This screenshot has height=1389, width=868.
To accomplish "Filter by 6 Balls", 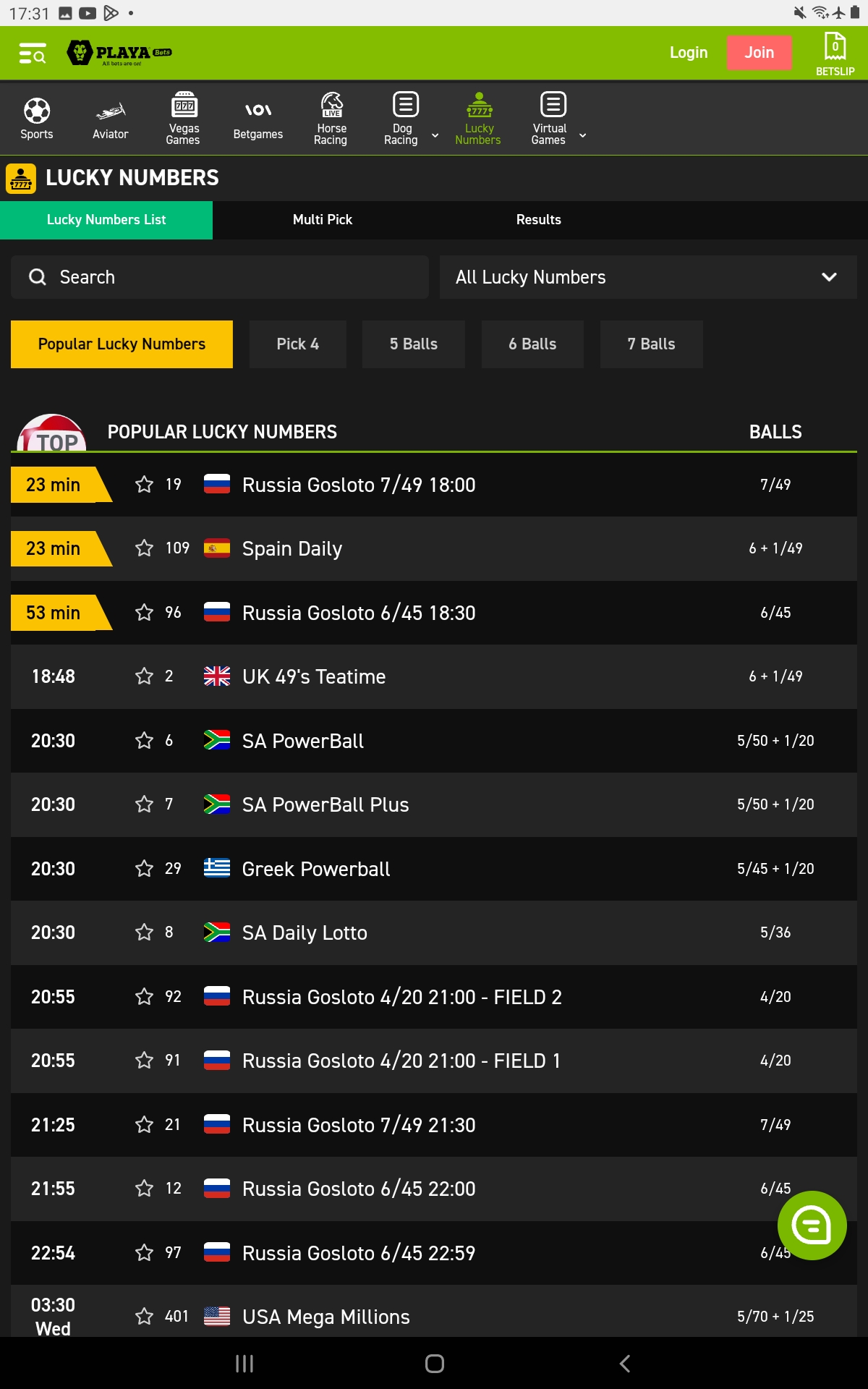I will pos(532,344).
